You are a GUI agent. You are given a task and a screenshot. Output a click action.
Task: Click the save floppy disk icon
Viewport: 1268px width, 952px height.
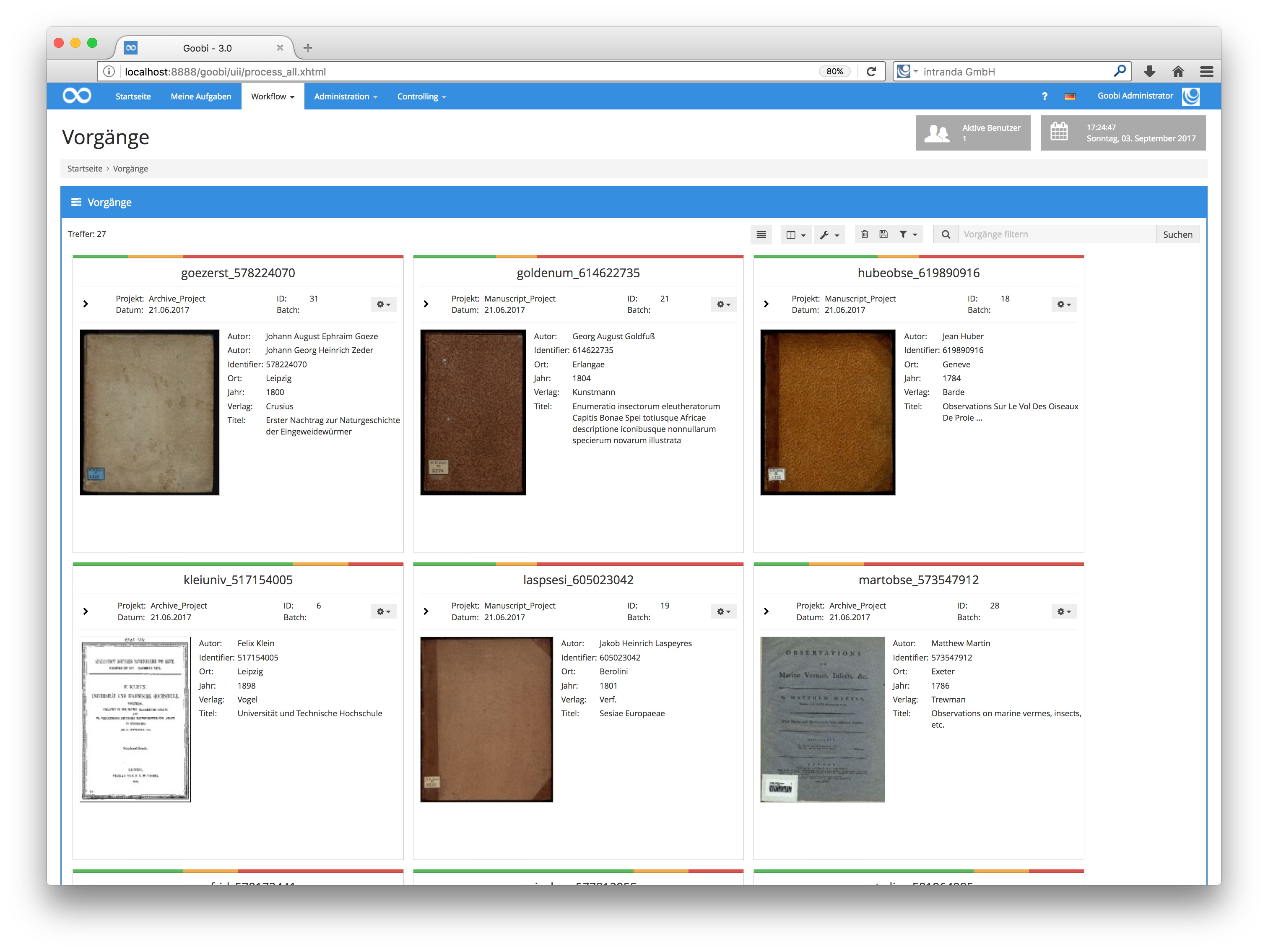pyautogui.click(x=883, y=234)
